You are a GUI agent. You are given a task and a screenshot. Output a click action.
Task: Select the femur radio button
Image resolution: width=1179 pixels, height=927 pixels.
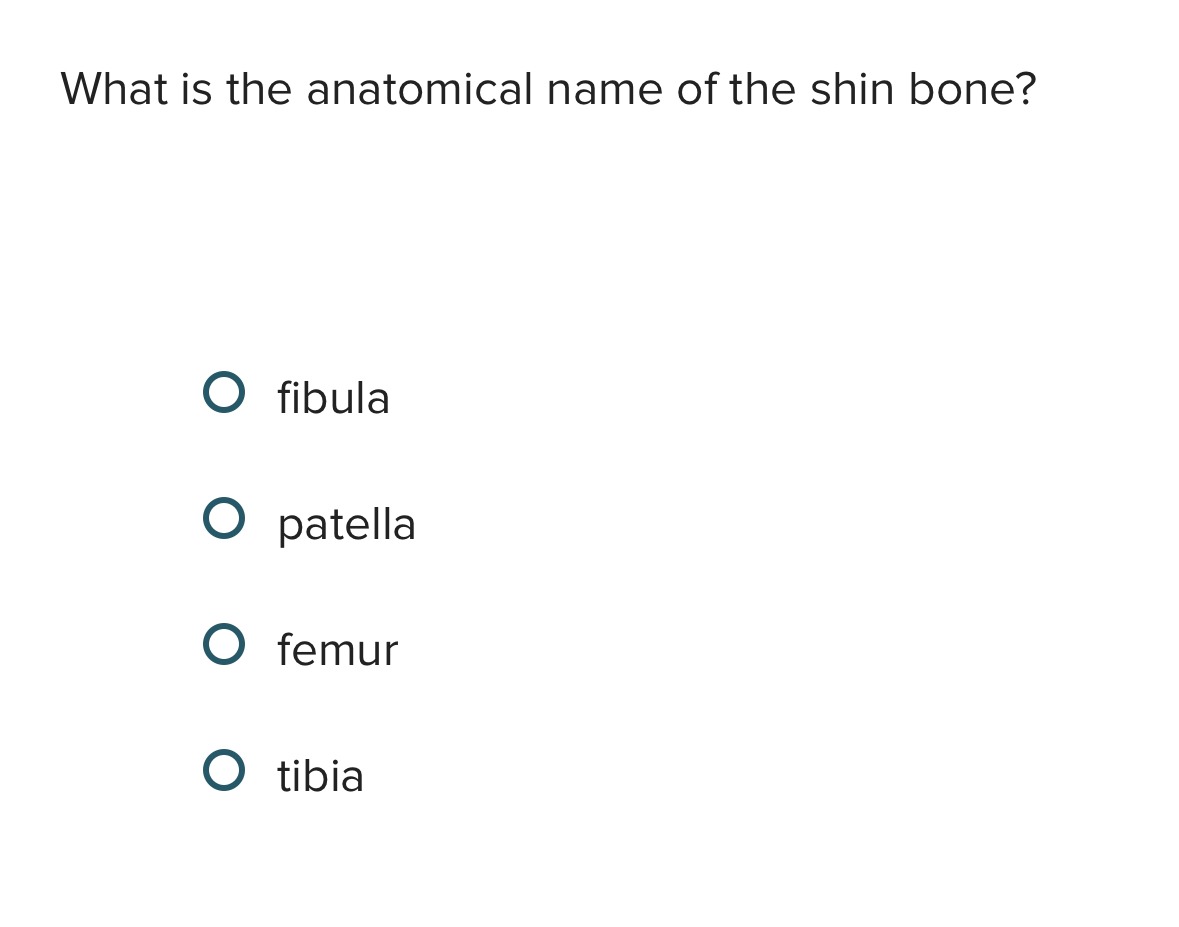coord(224,645)
